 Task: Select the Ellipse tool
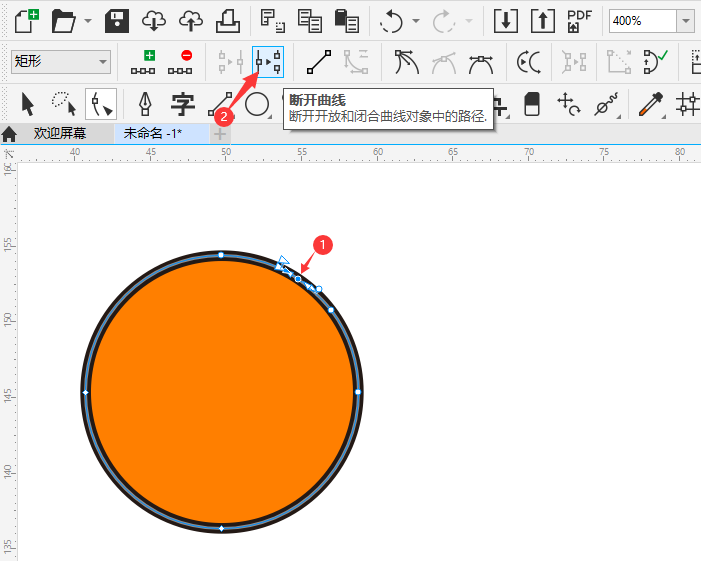pos(257,104)
